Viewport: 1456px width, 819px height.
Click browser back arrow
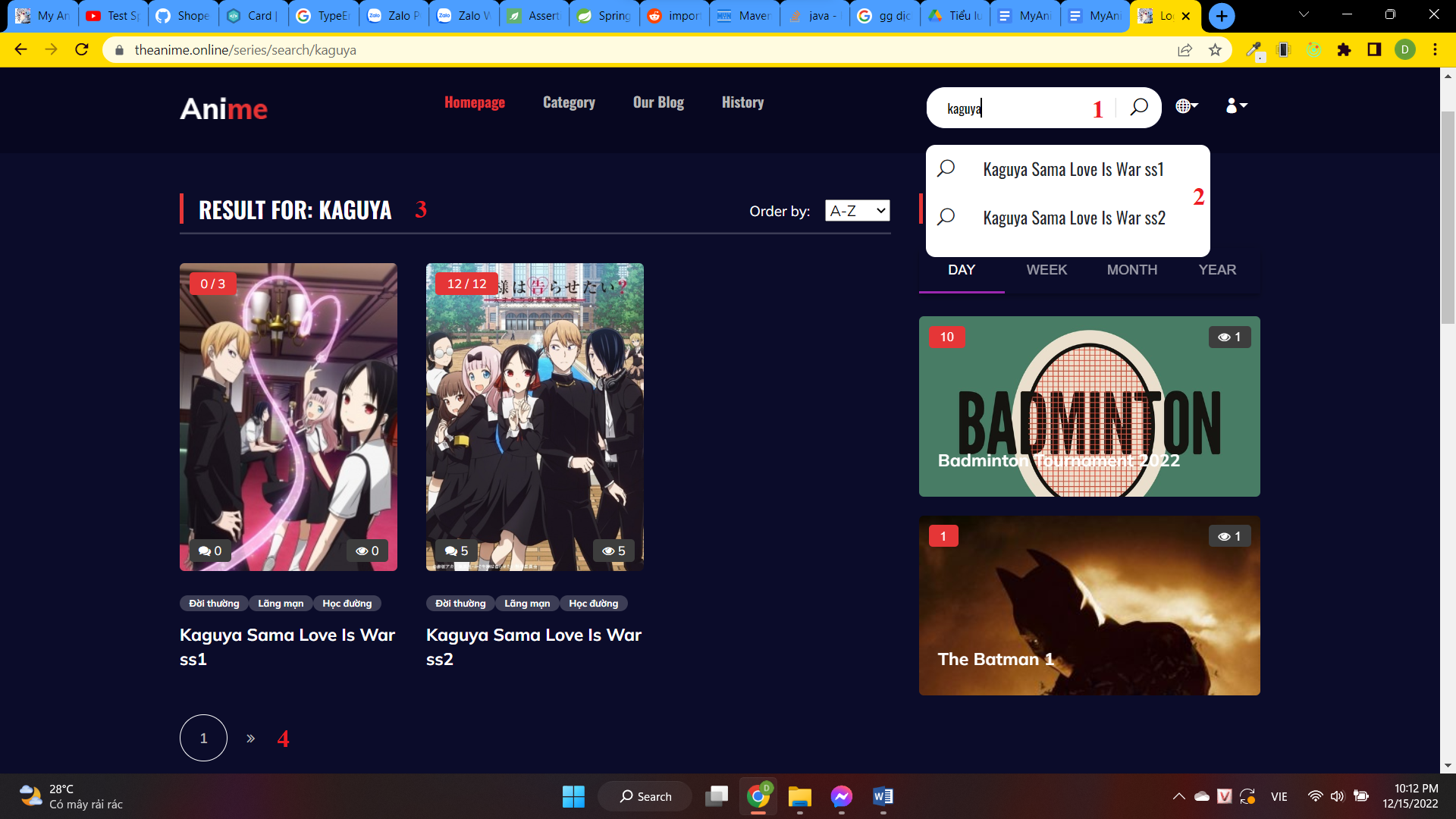[x=20, y=50]
